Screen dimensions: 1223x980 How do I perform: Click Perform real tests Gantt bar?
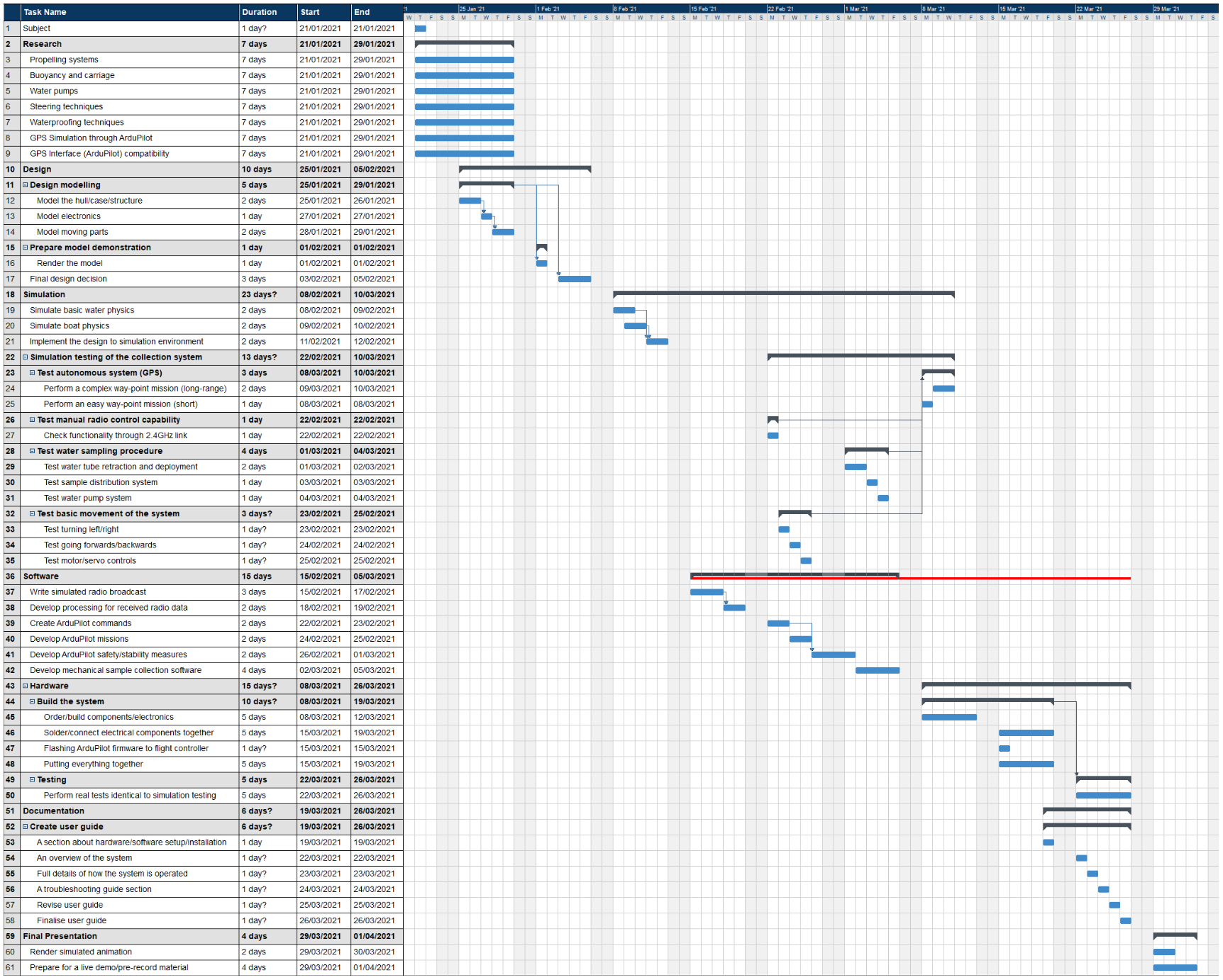pyautogui.click(x=1103, y=796)
